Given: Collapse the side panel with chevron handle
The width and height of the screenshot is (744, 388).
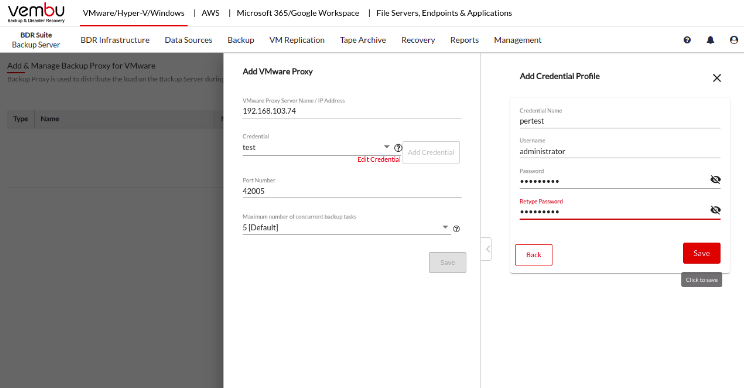Looking at the screenshot, I should point(487,249).
